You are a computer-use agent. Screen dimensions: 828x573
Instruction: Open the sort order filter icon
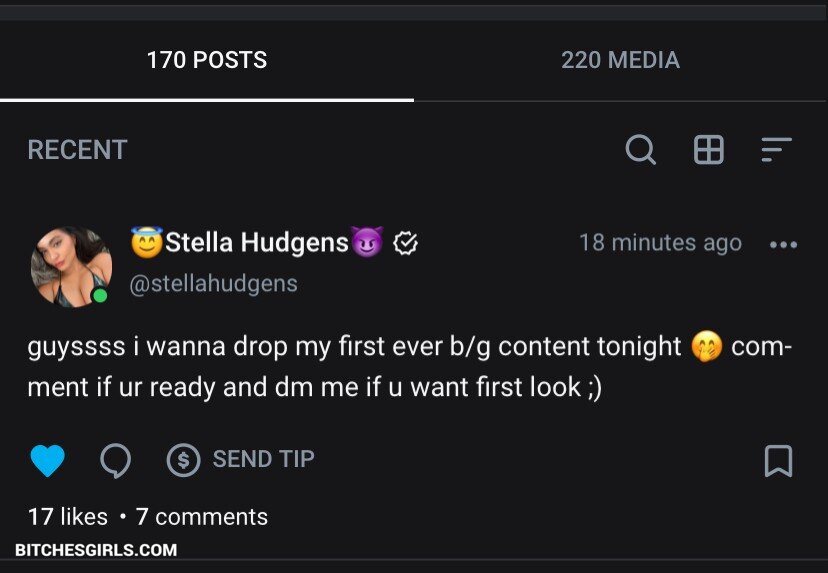(776, 150)
